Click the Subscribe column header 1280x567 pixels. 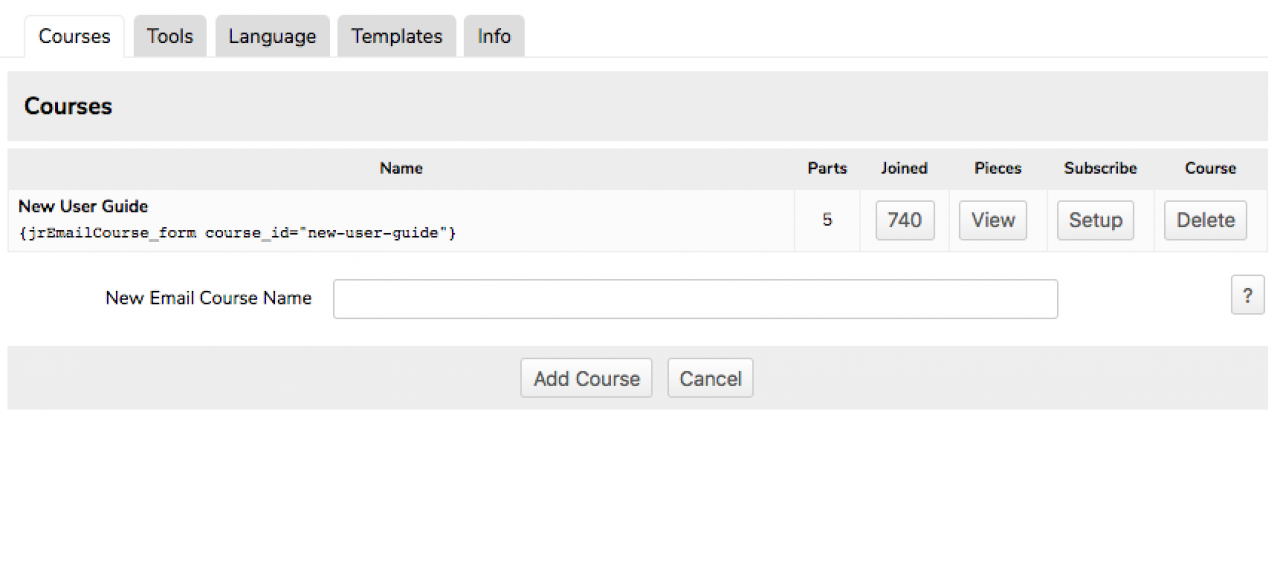1100,169
